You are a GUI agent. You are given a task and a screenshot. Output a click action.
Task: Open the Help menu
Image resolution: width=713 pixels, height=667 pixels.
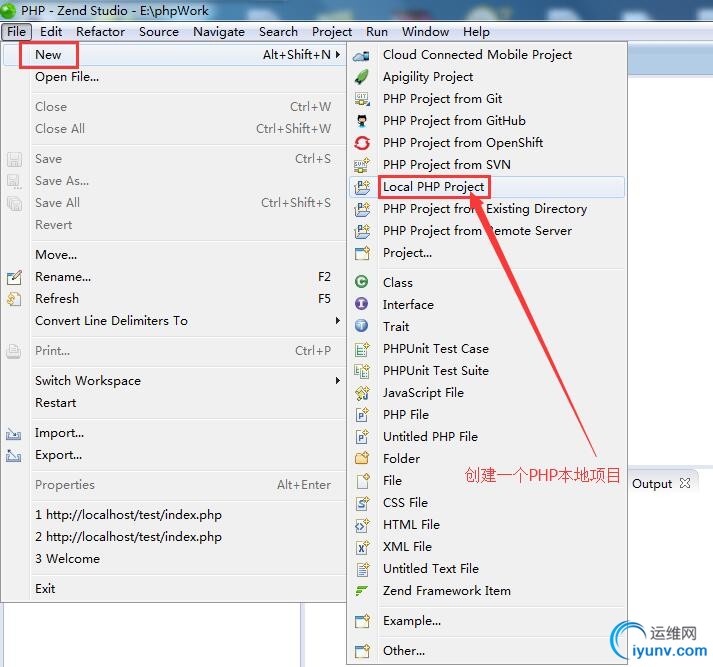pyautogui.click(x=477, y=32)
